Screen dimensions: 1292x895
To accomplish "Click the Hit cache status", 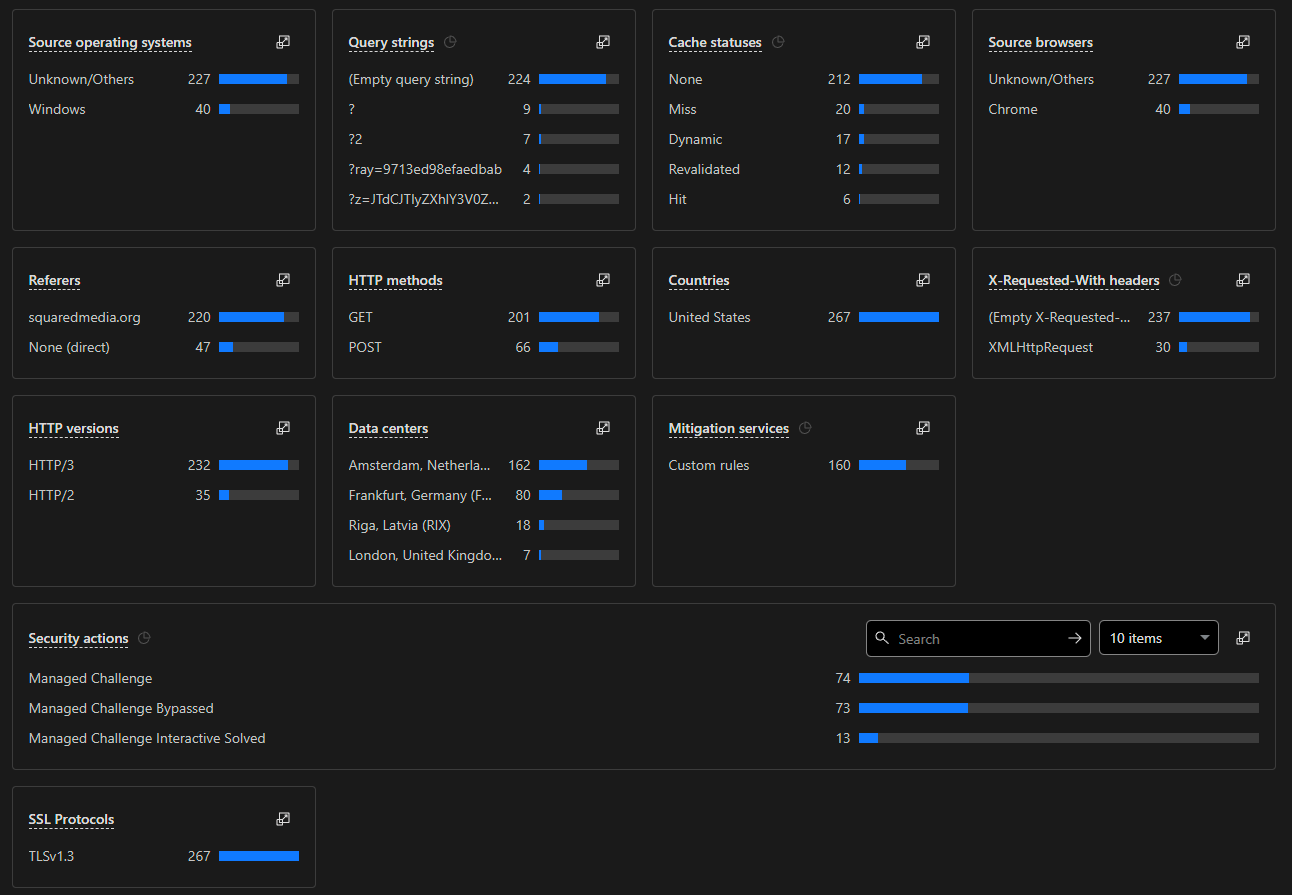I will 804,199.
